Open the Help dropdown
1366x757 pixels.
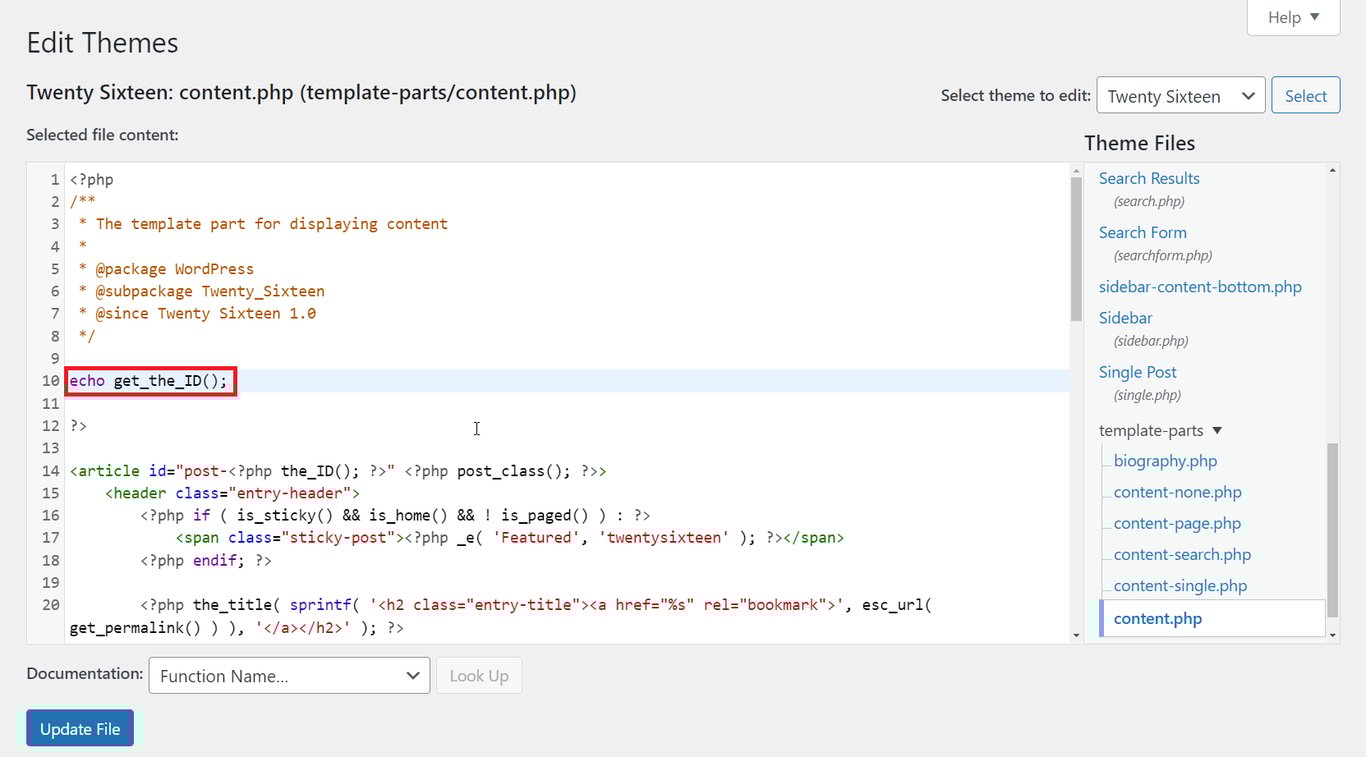(x=1292, y=17)
